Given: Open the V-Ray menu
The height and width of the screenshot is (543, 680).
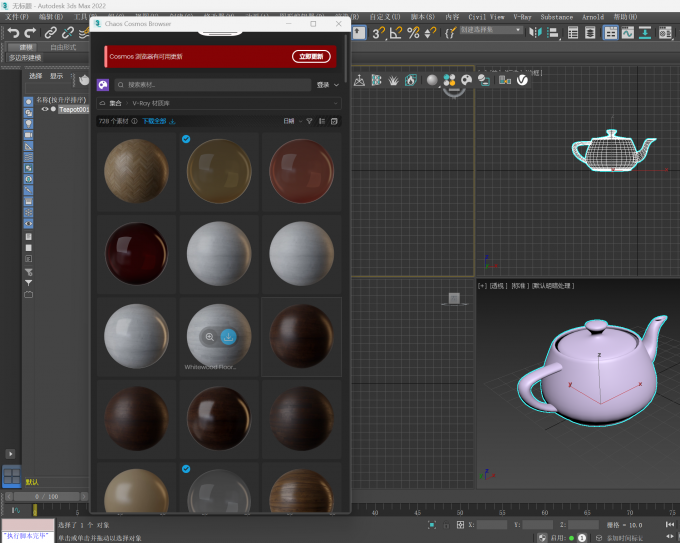Looking at the screenshot, I should coord(522,17).
